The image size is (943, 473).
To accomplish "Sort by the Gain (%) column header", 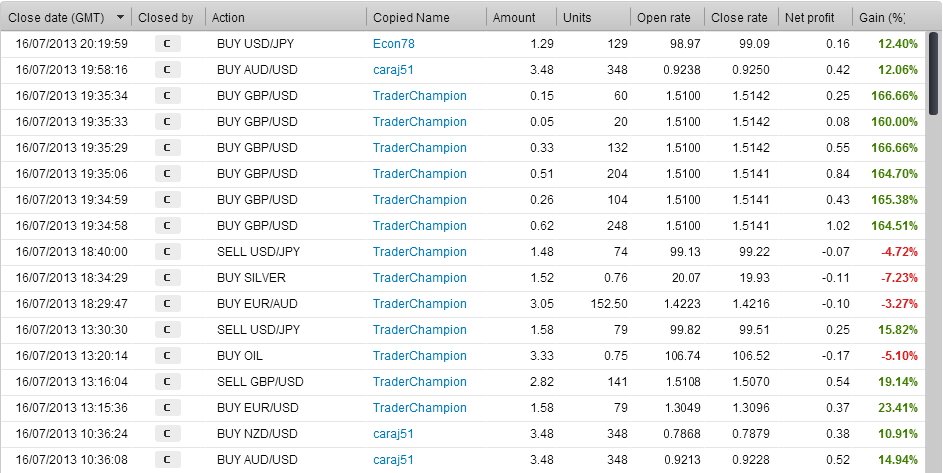I will tap(881, 17).
